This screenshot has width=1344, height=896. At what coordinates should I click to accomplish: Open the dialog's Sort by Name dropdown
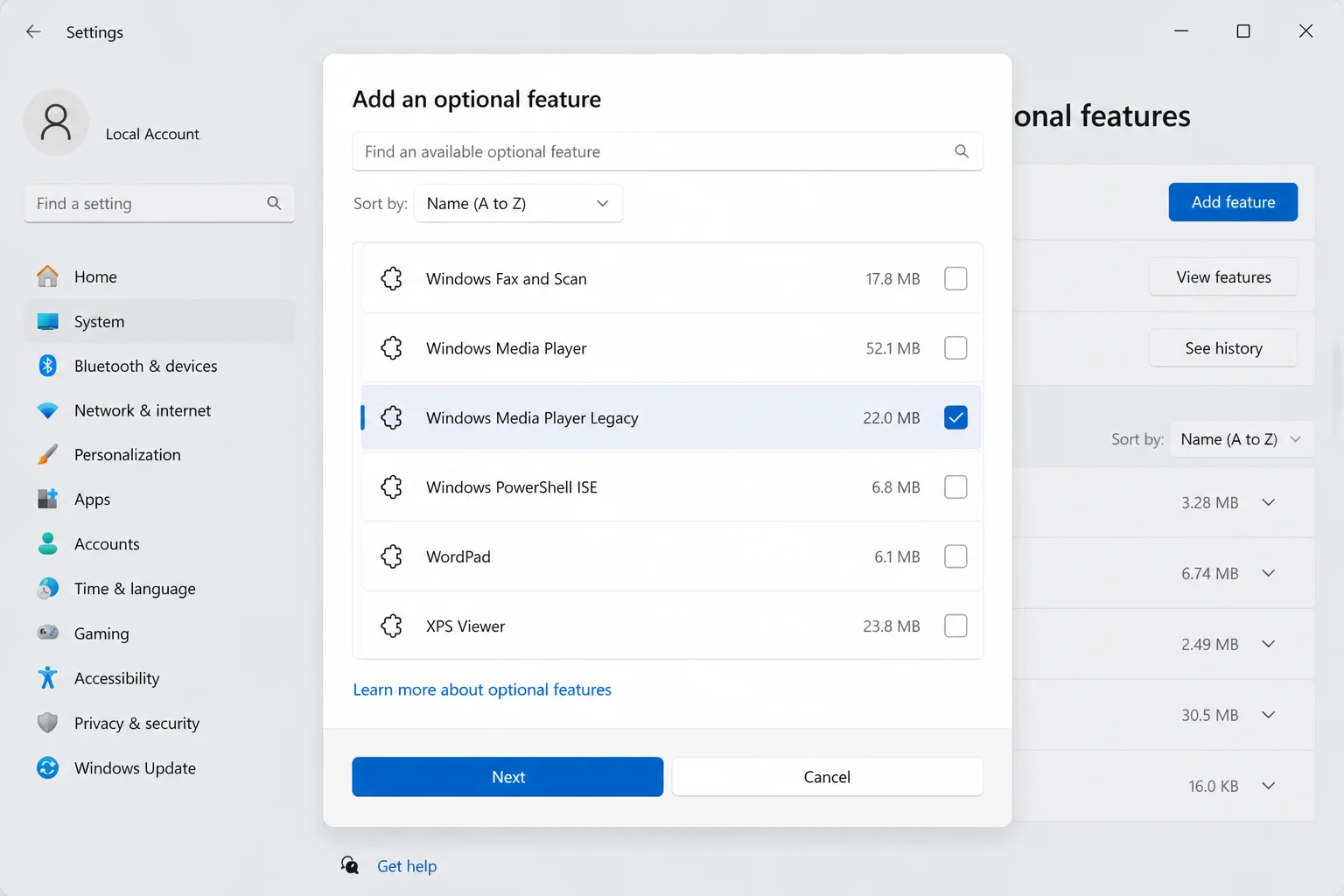518,203
